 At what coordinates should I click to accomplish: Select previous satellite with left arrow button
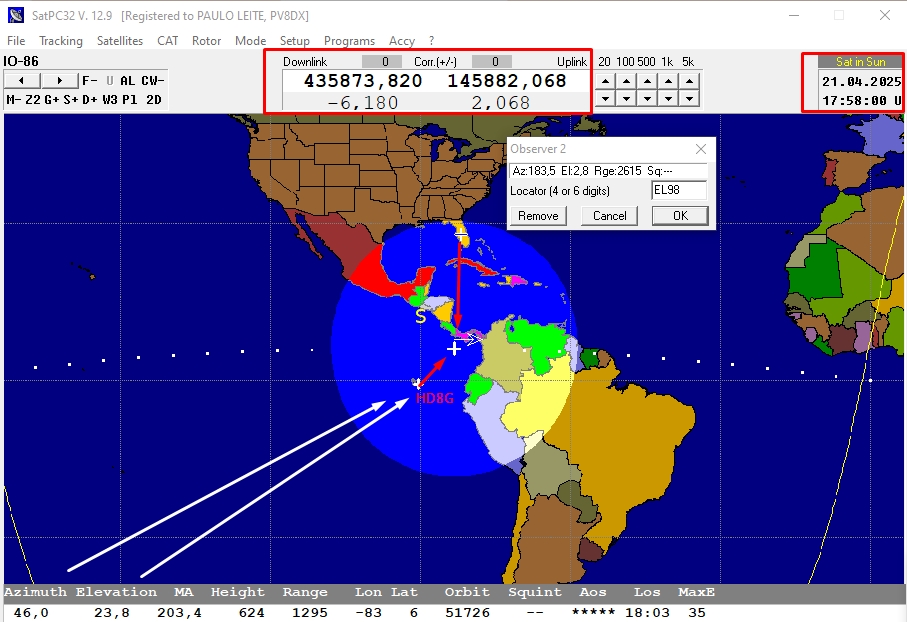pyautogui.click(x=22, y=80)
